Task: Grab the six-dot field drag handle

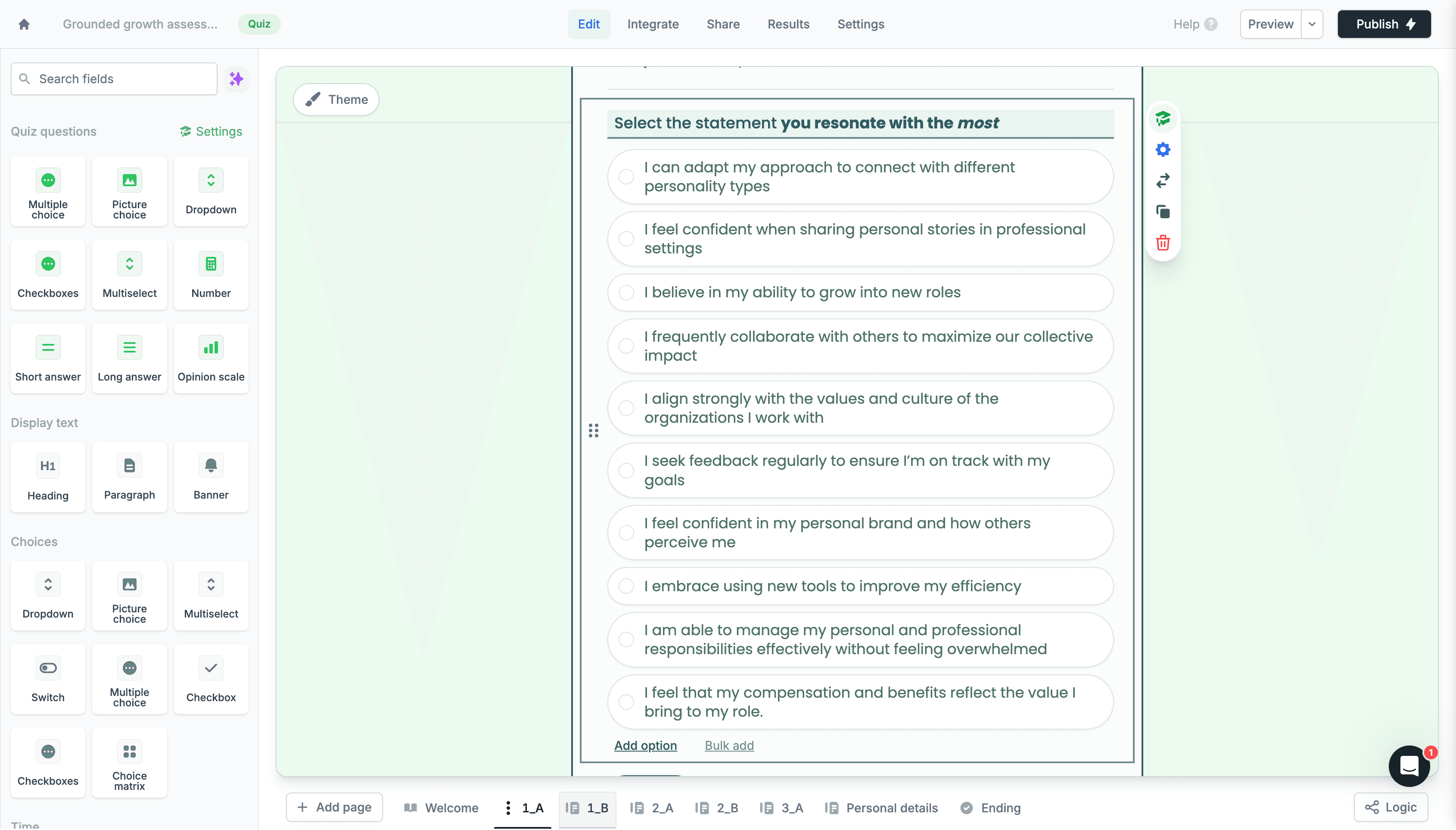Action: pyautogui.click(x=593, y=431)
